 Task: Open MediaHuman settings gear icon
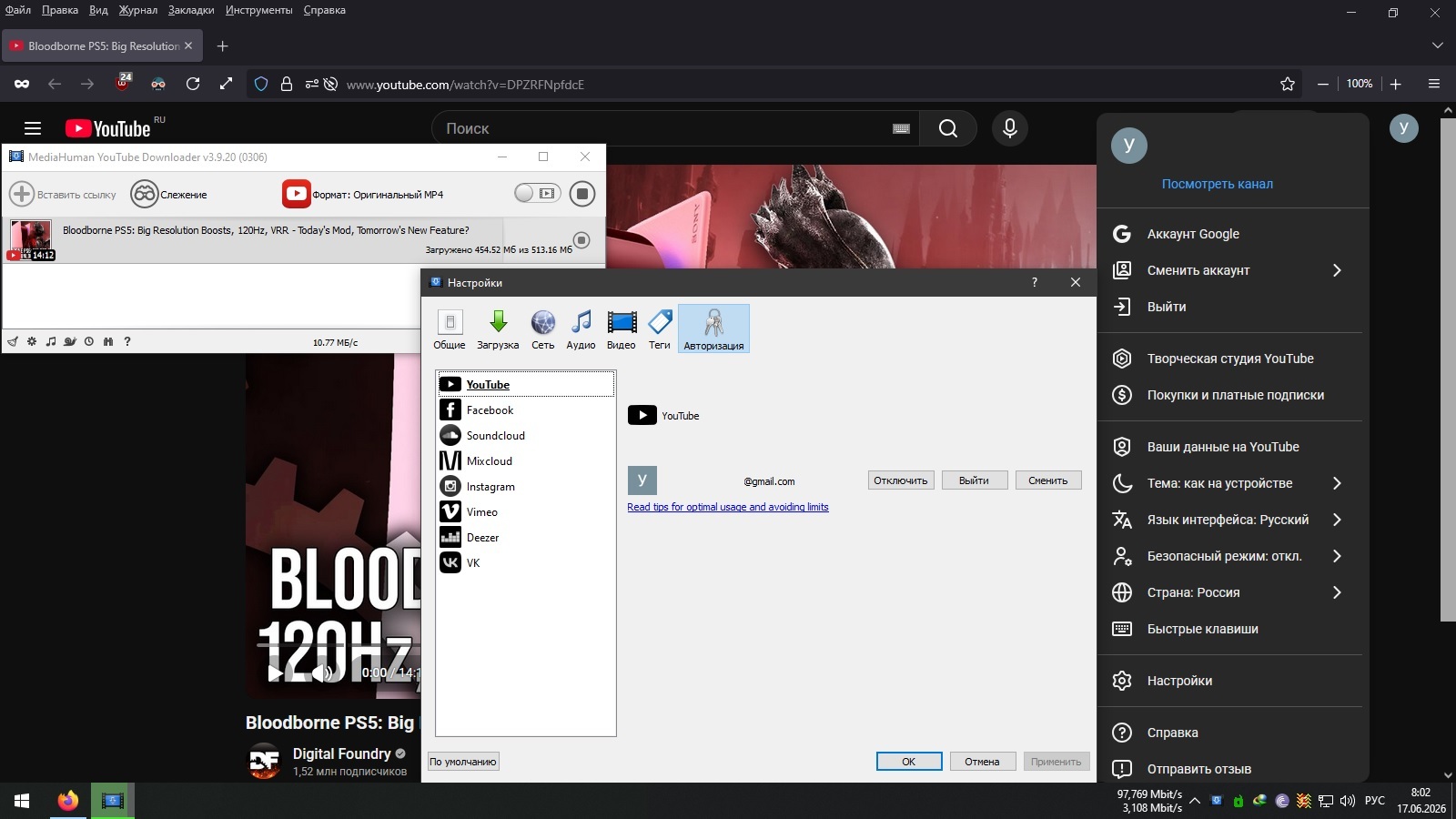pyautogui.click(x=32, y=342)
